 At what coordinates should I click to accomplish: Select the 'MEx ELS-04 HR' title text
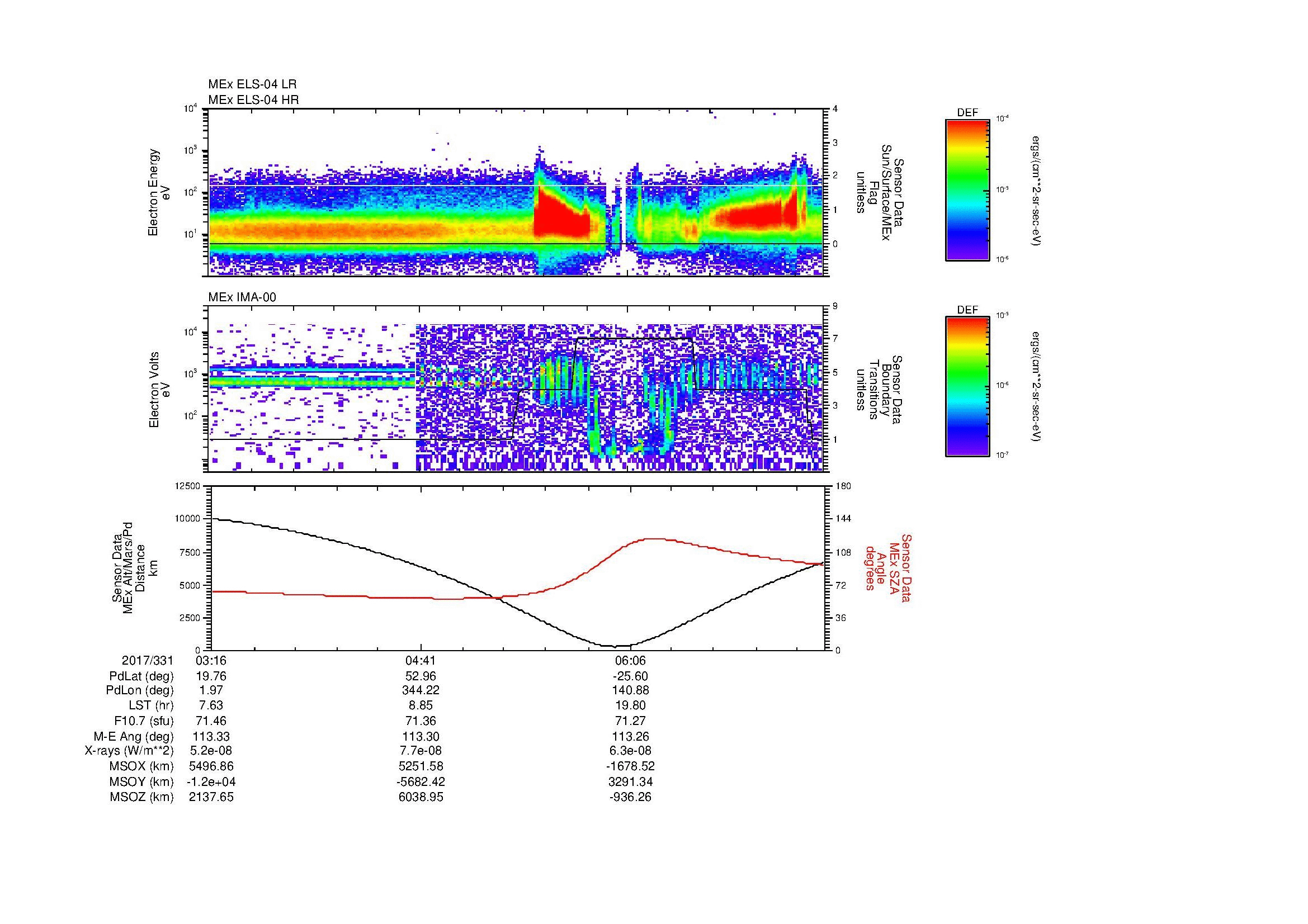253,99
